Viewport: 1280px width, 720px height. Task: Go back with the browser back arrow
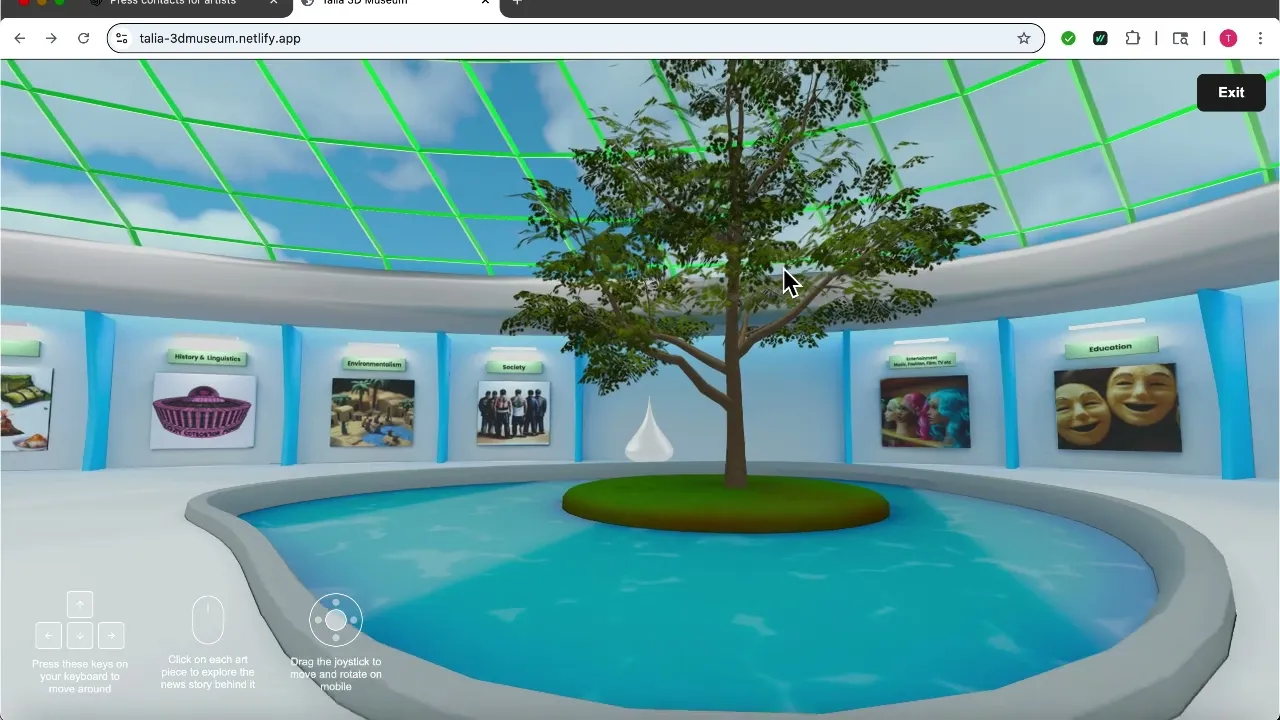[20, 38]
